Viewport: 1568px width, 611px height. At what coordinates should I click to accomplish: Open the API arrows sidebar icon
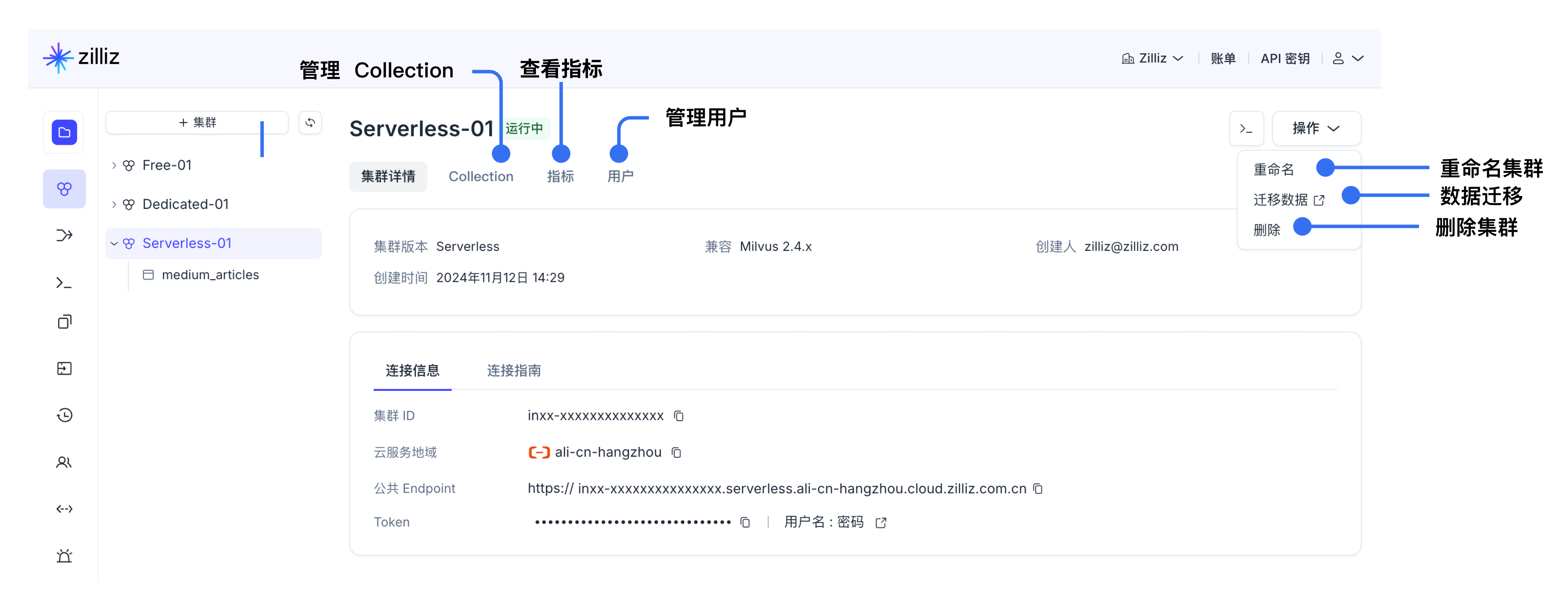click(64, 509)
